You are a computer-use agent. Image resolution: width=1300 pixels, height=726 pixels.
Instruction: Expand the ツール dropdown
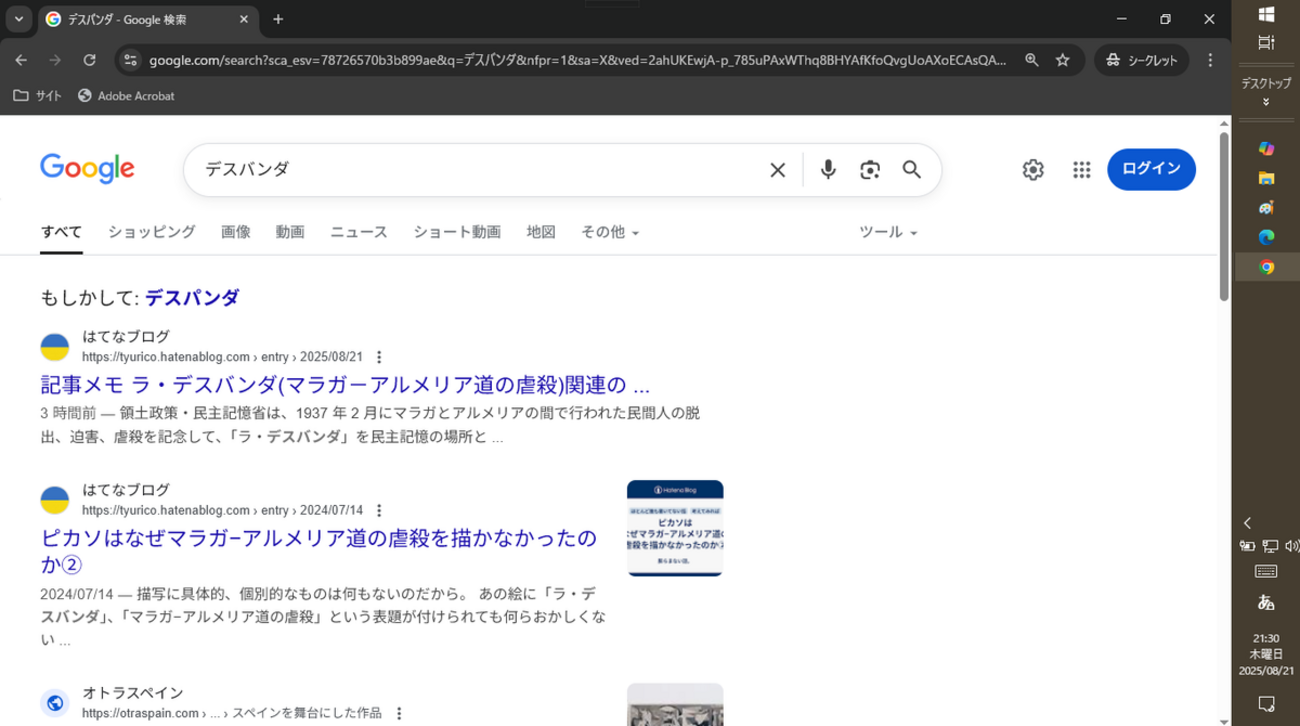[888, 232]
